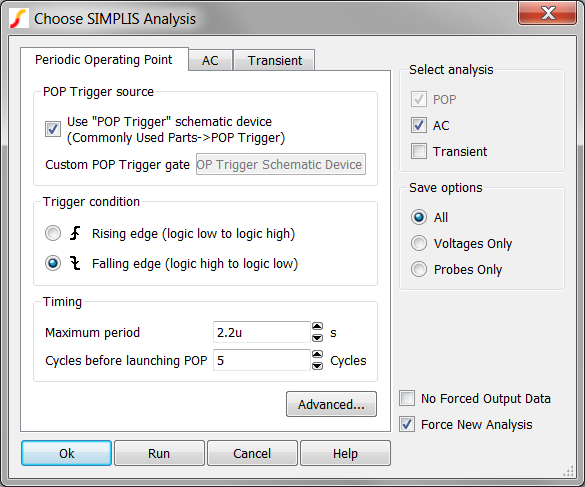Close the Choose SIMPLIS Analysis dialog
Viewport: 585px width, 487px height.
pos(547,13)
